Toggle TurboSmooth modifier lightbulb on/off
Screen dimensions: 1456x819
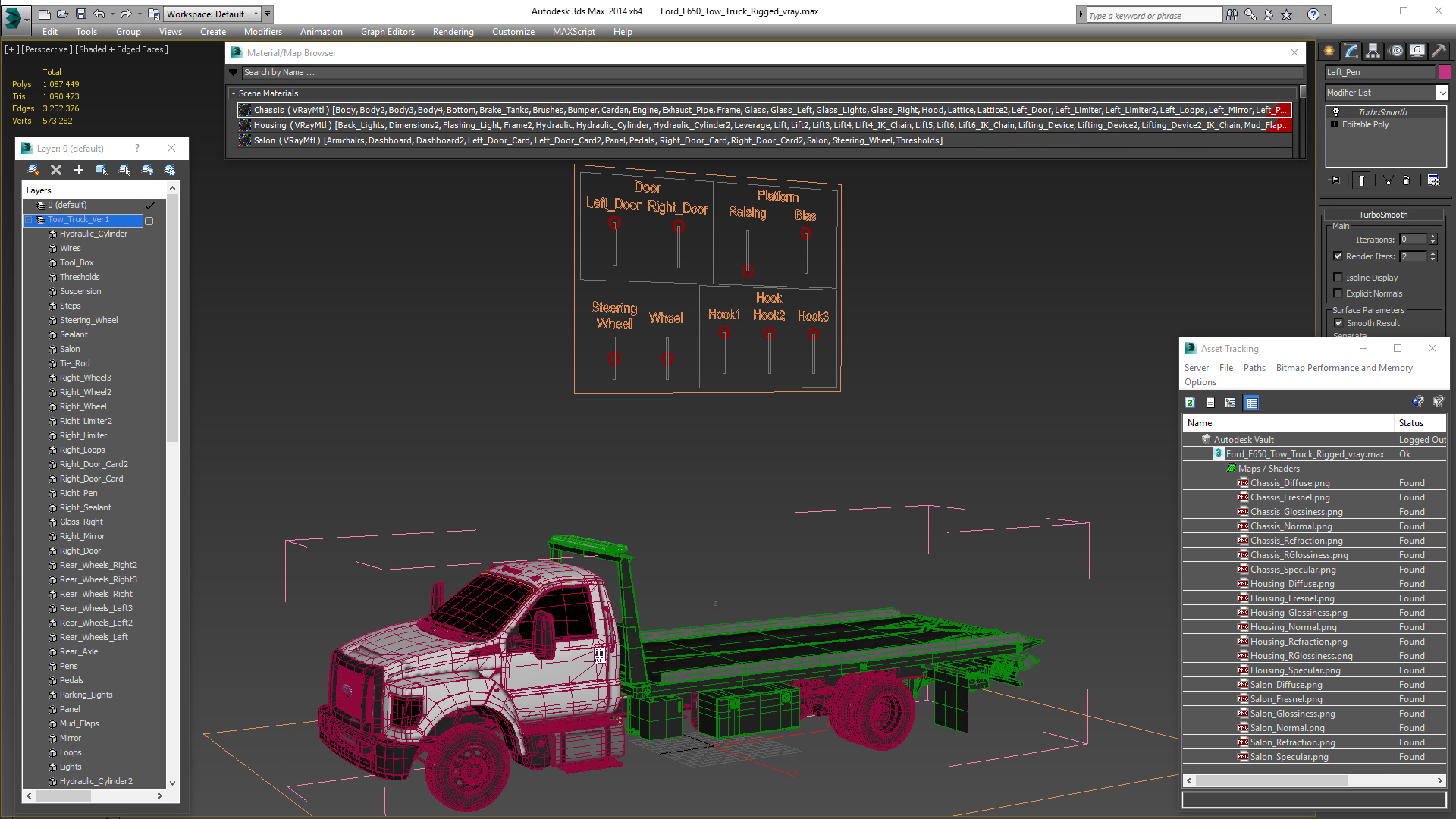(1336, 112)
